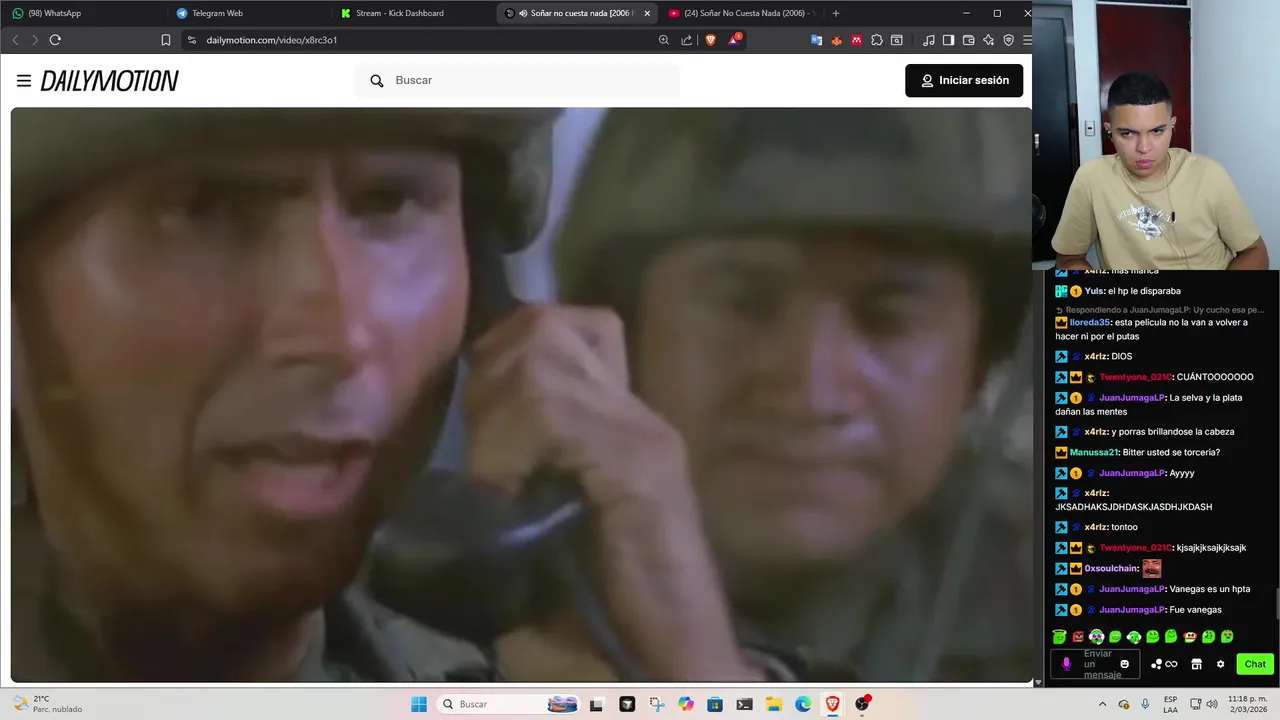
Task: Go back to the previous page
Action: pos(15,40)
